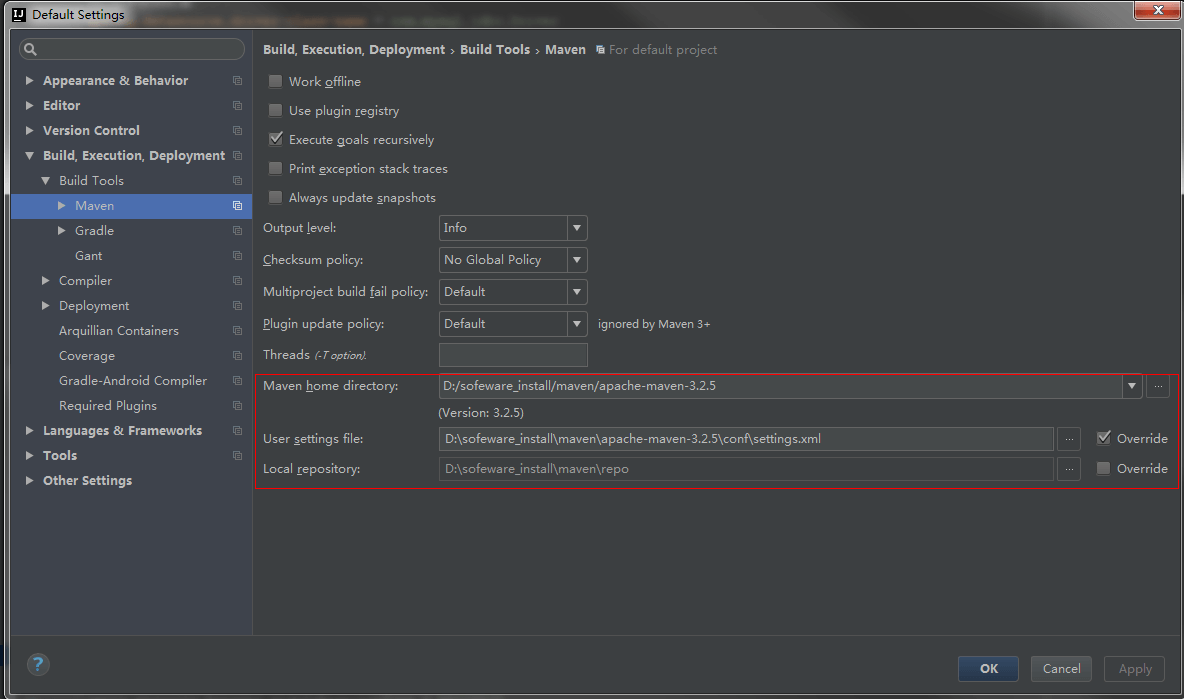This screenshot has width=1184, height=699.
Task: Click 'ignored by Maven 3+' note
Action: click(654, 324)
